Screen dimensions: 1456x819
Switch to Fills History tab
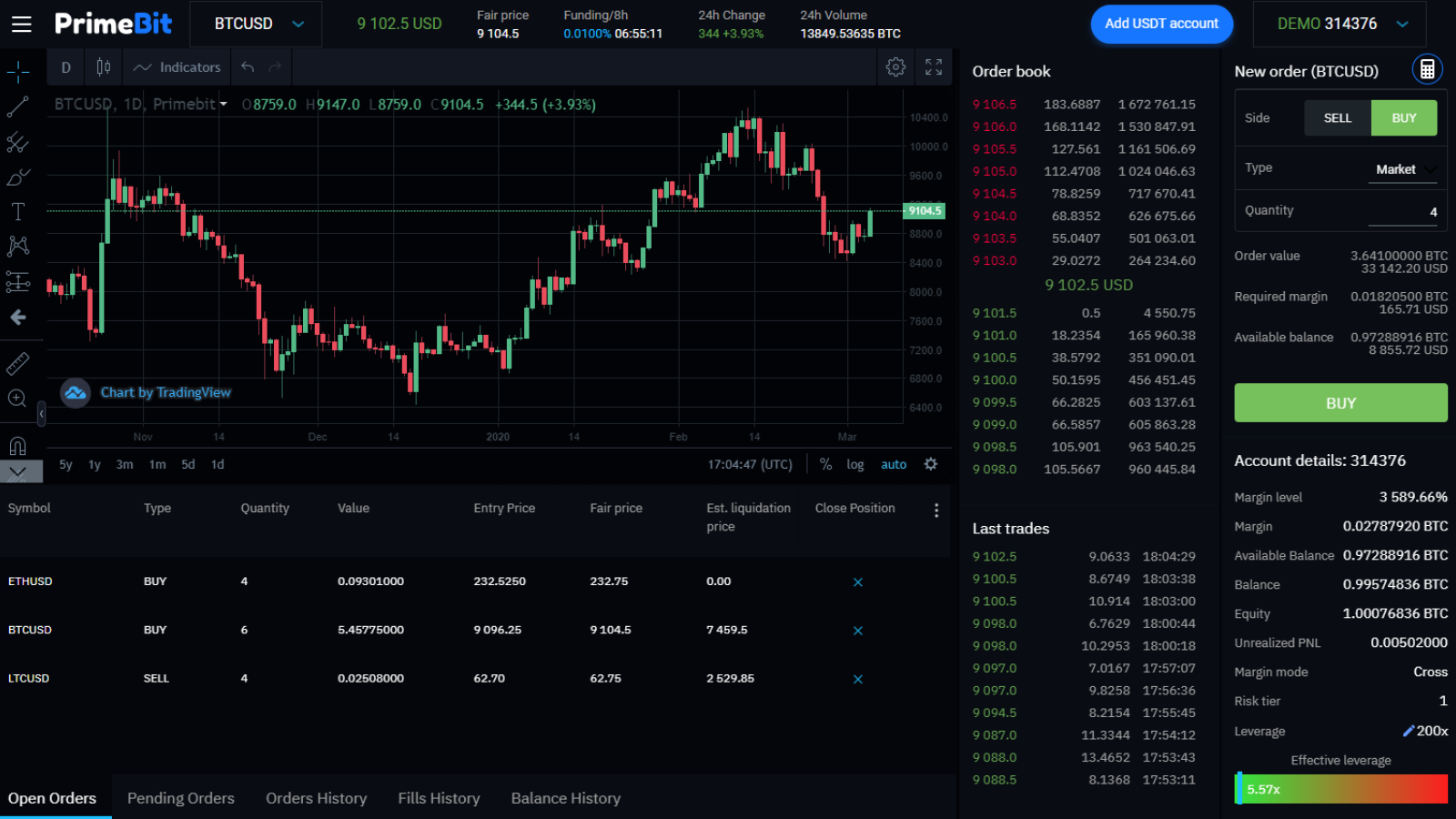(x=439, y=798)
